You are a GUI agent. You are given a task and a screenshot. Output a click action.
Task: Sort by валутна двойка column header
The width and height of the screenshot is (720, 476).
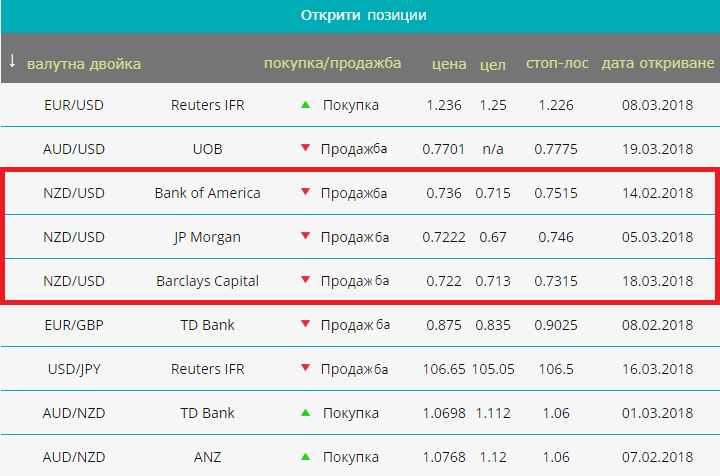pos(84,64)
